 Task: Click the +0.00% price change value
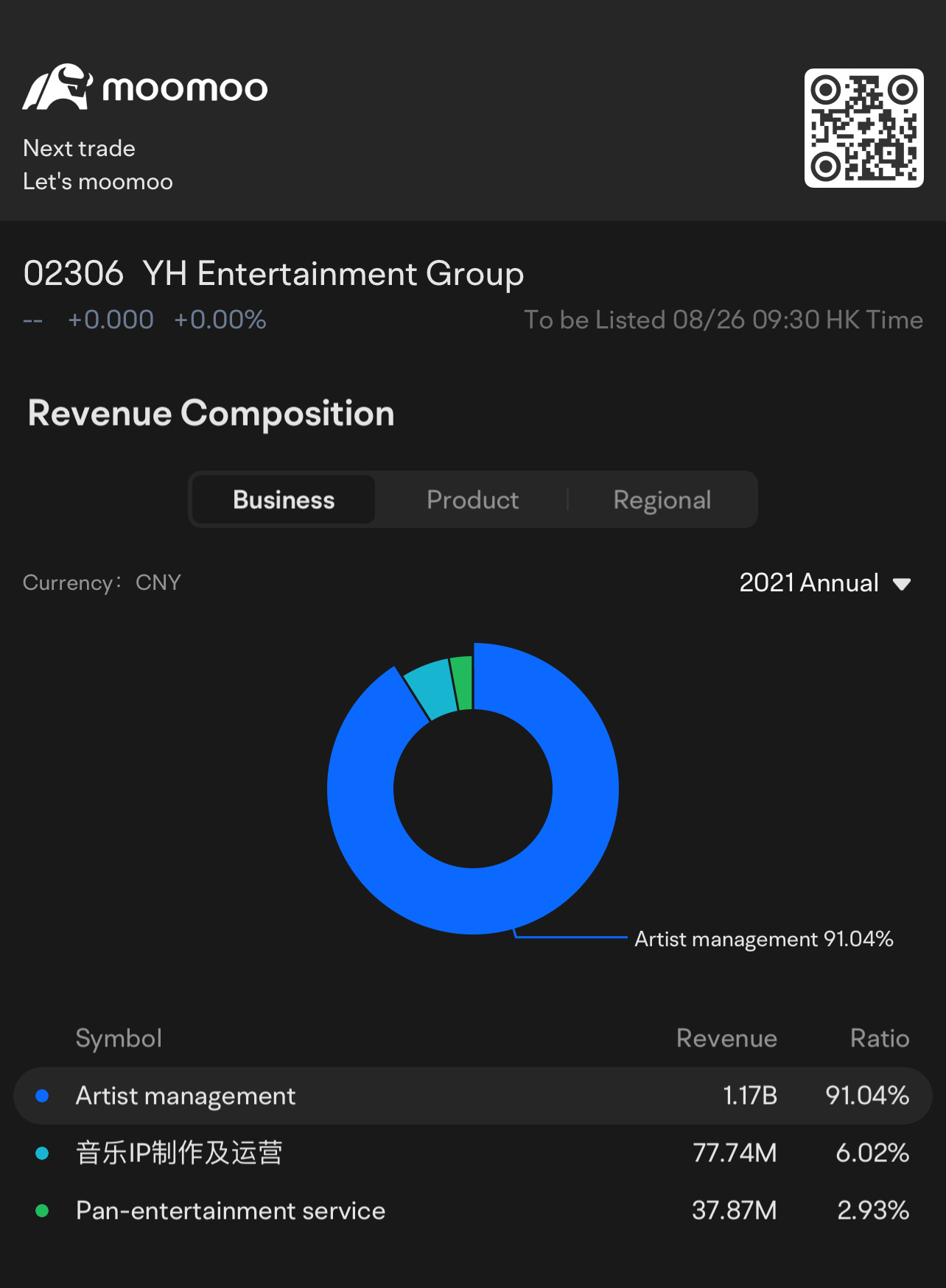[220, 320]
